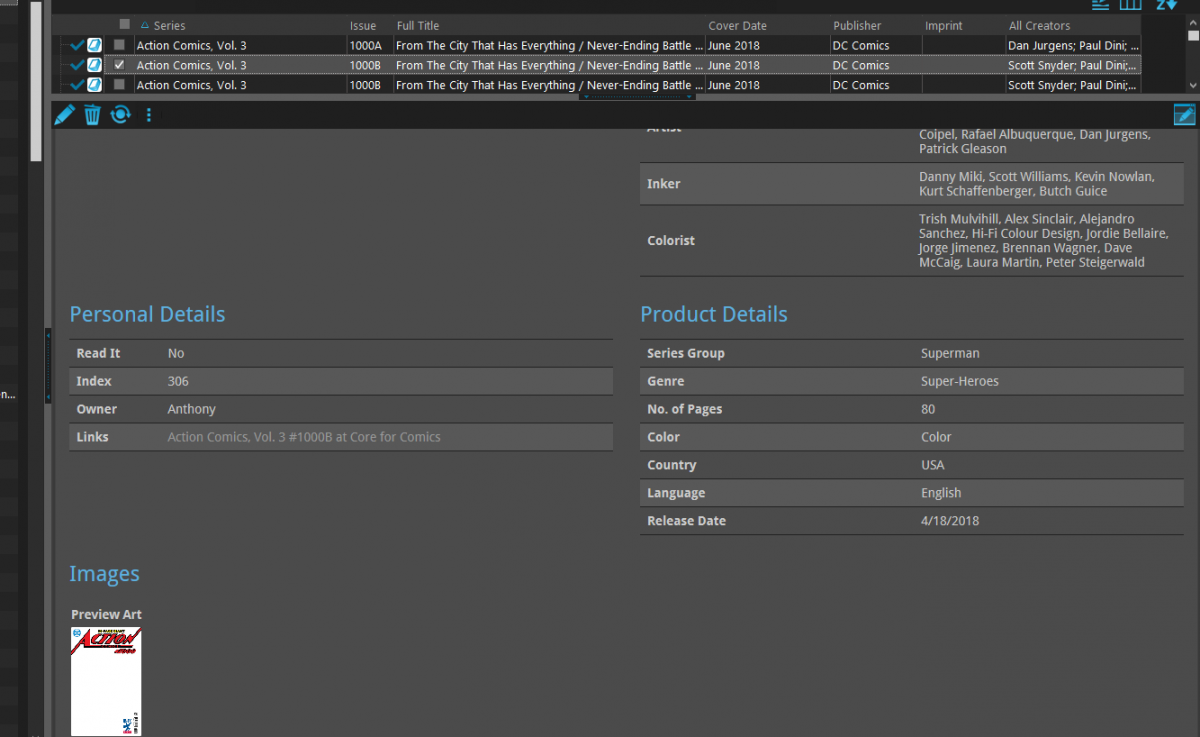This screenshot has height=737, width=1200.
Task: Toggle the select-all checkbox in the list header
Action: 124,24
